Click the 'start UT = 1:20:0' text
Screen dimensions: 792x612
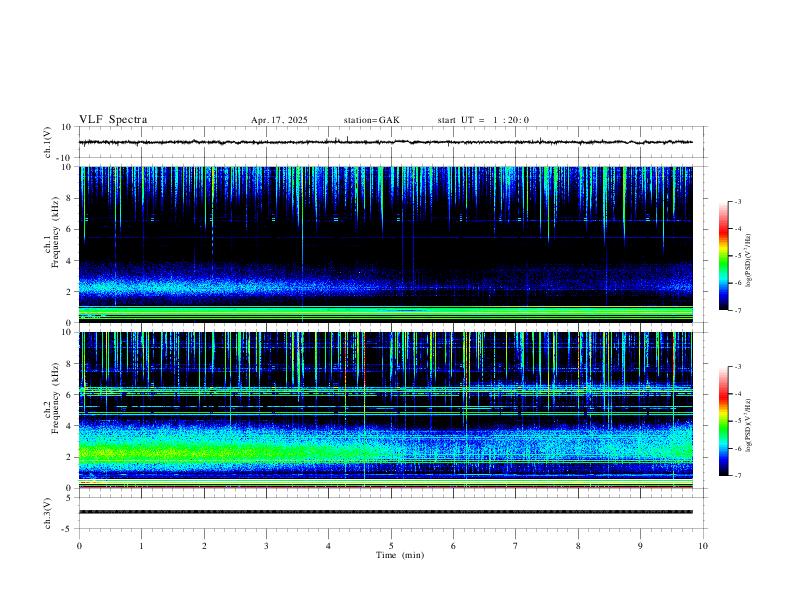[483, 120]
